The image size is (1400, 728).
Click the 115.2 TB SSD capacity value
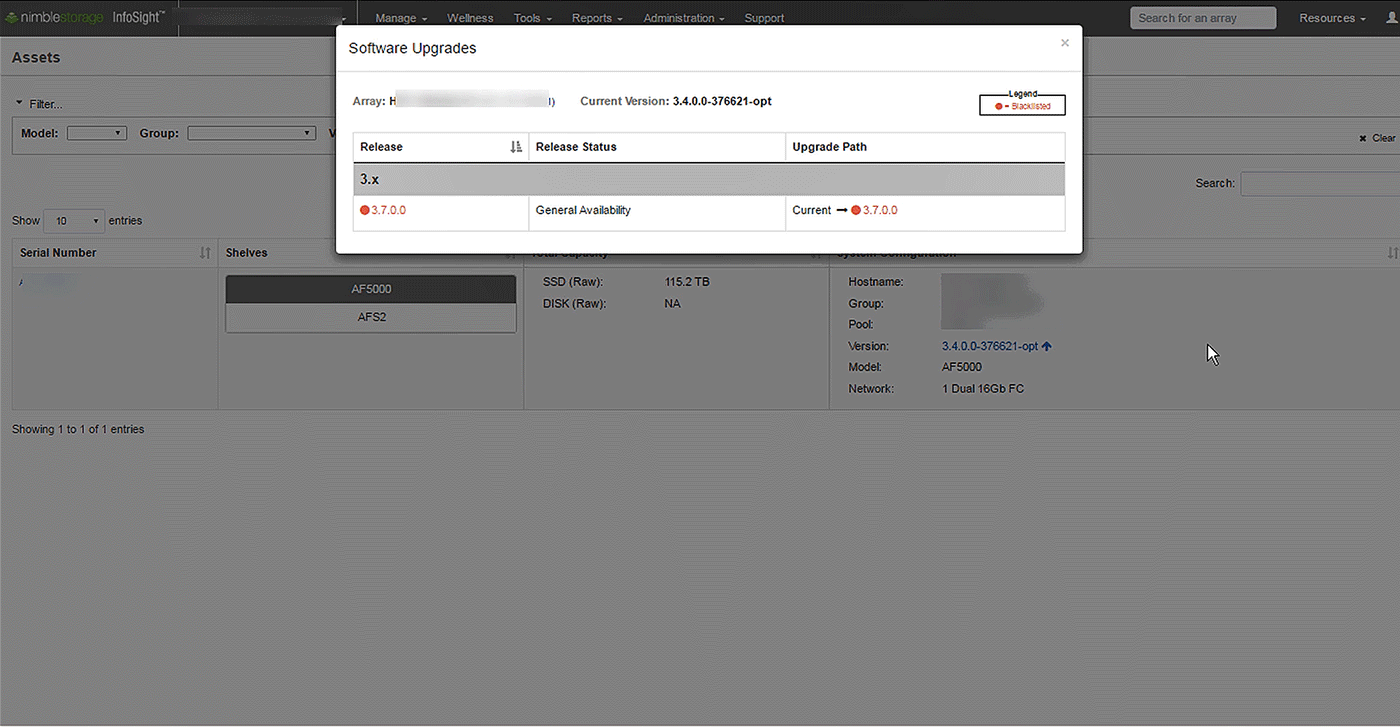[x=687, y=282]
